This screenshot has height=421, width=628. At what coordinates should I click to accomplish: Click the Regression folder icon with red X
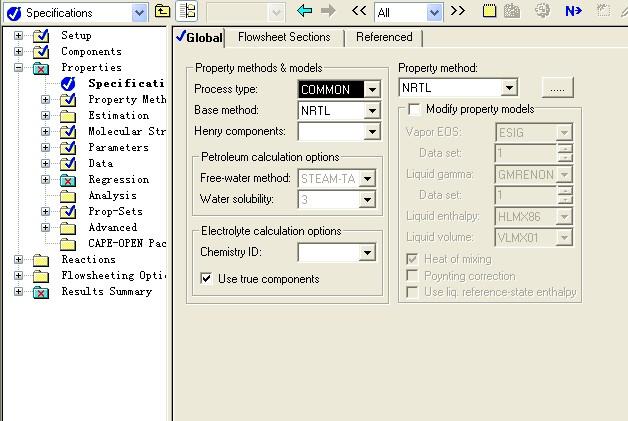(68, 180)
